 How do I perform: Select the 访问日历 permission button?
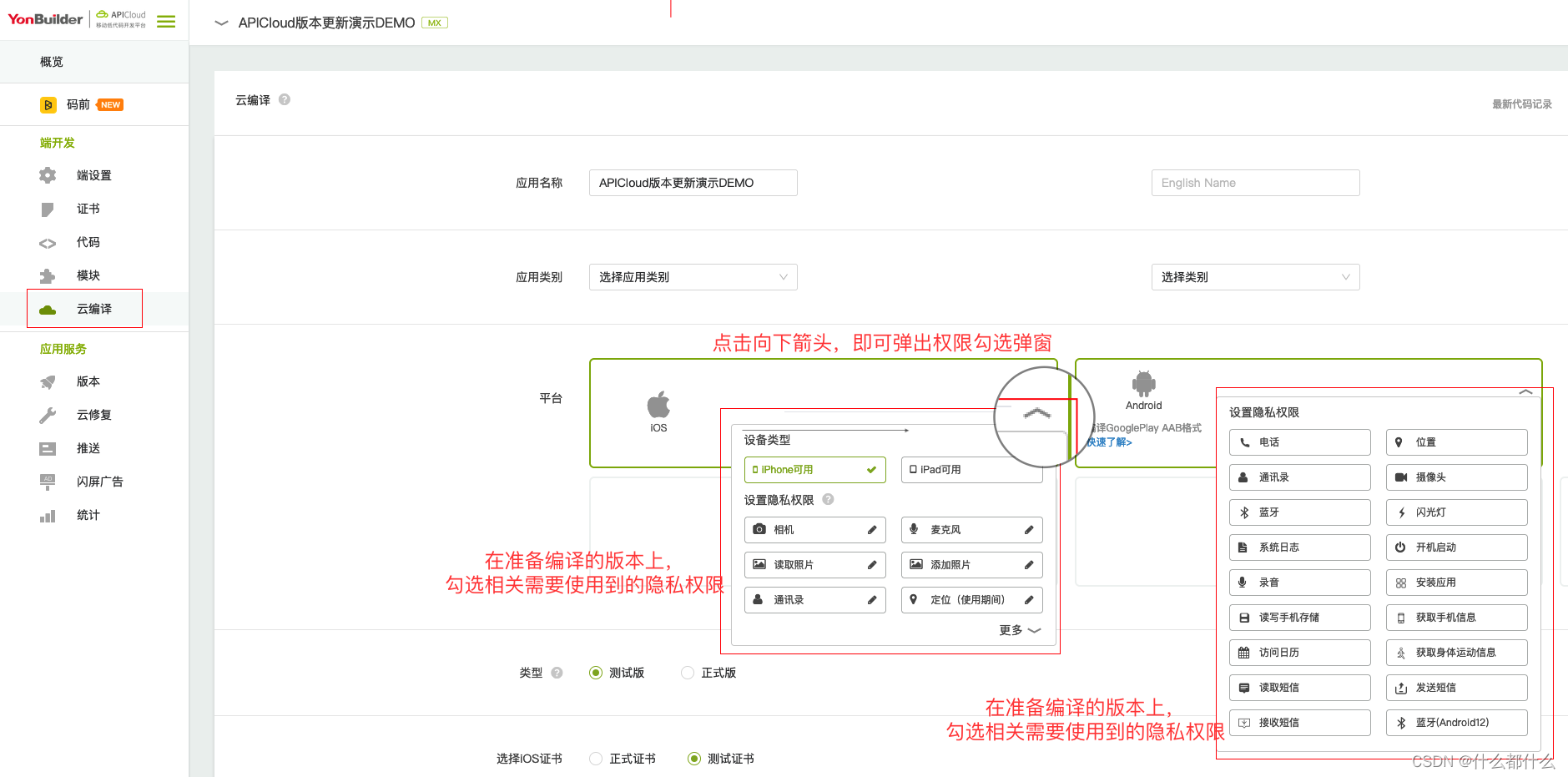point(1299,653)
